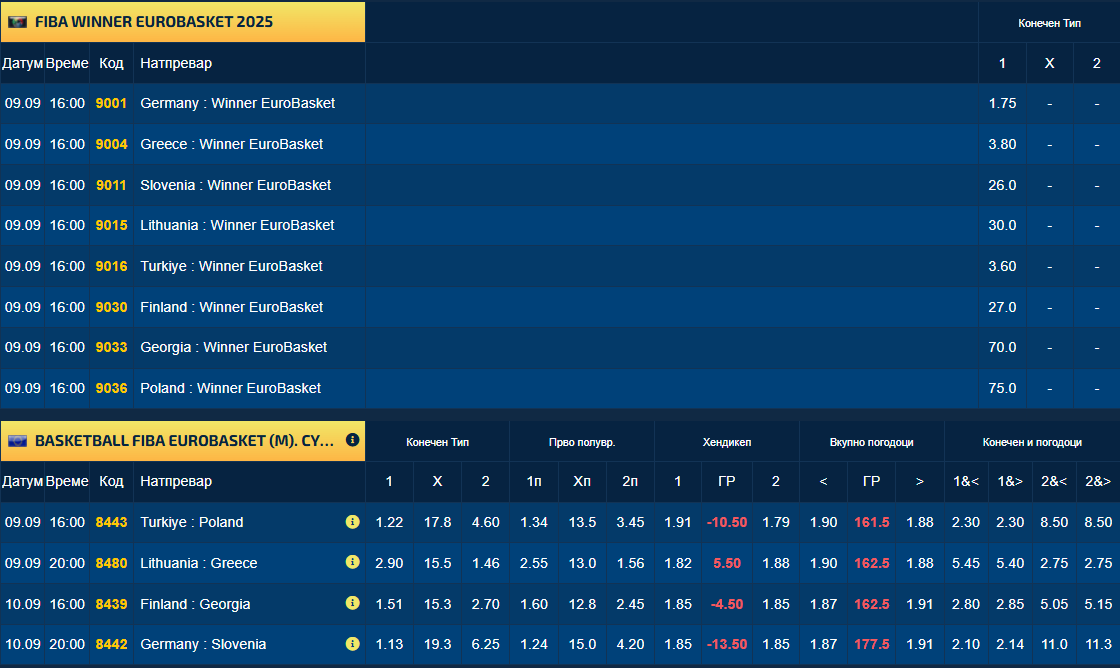Viewport: 1120px width, 668px height.
Task: Select odds 26.0 for Slovenia Winner EuroBasket
Action: coord(1002,185)
